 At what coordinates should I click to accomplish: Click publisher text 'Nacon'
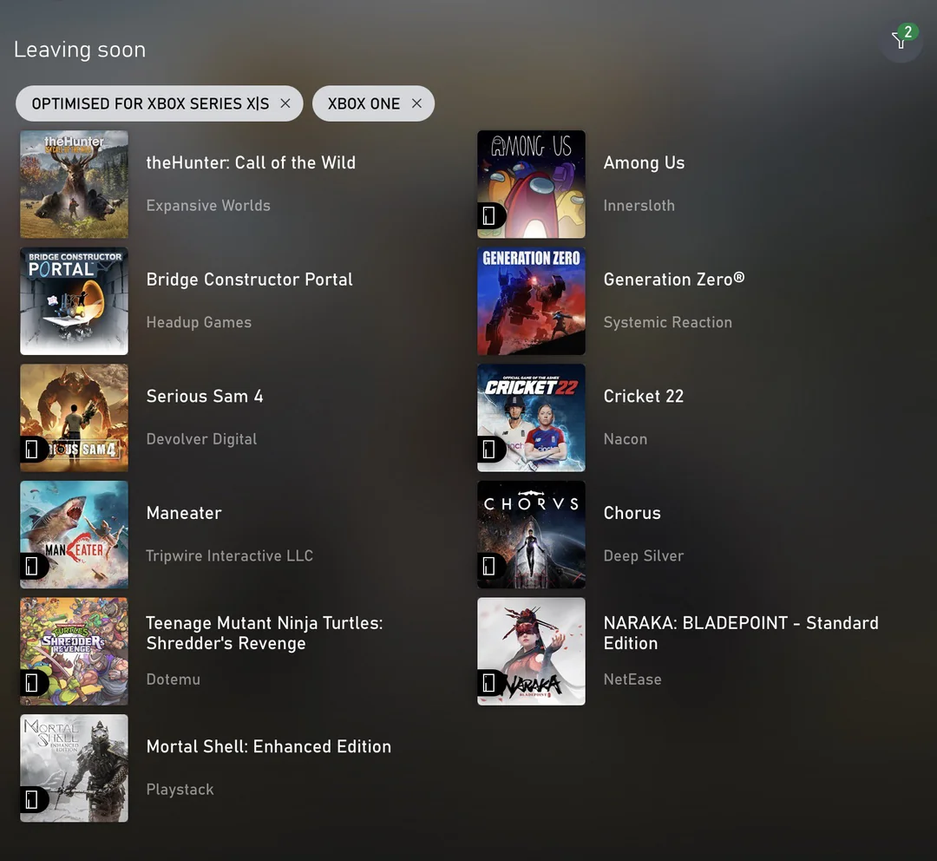626,439
